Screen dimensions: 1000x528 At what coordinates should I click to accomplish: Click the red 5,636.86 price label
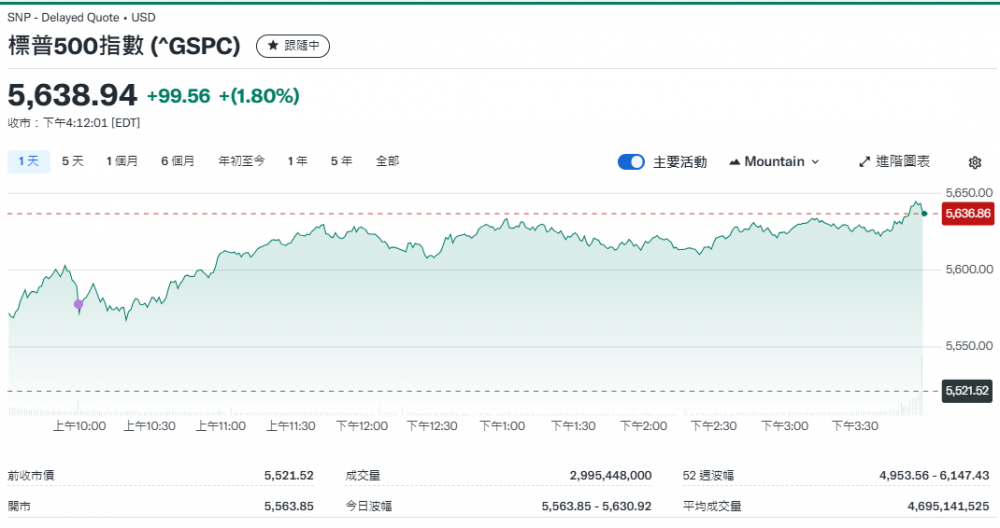click(x=967, y=213)
